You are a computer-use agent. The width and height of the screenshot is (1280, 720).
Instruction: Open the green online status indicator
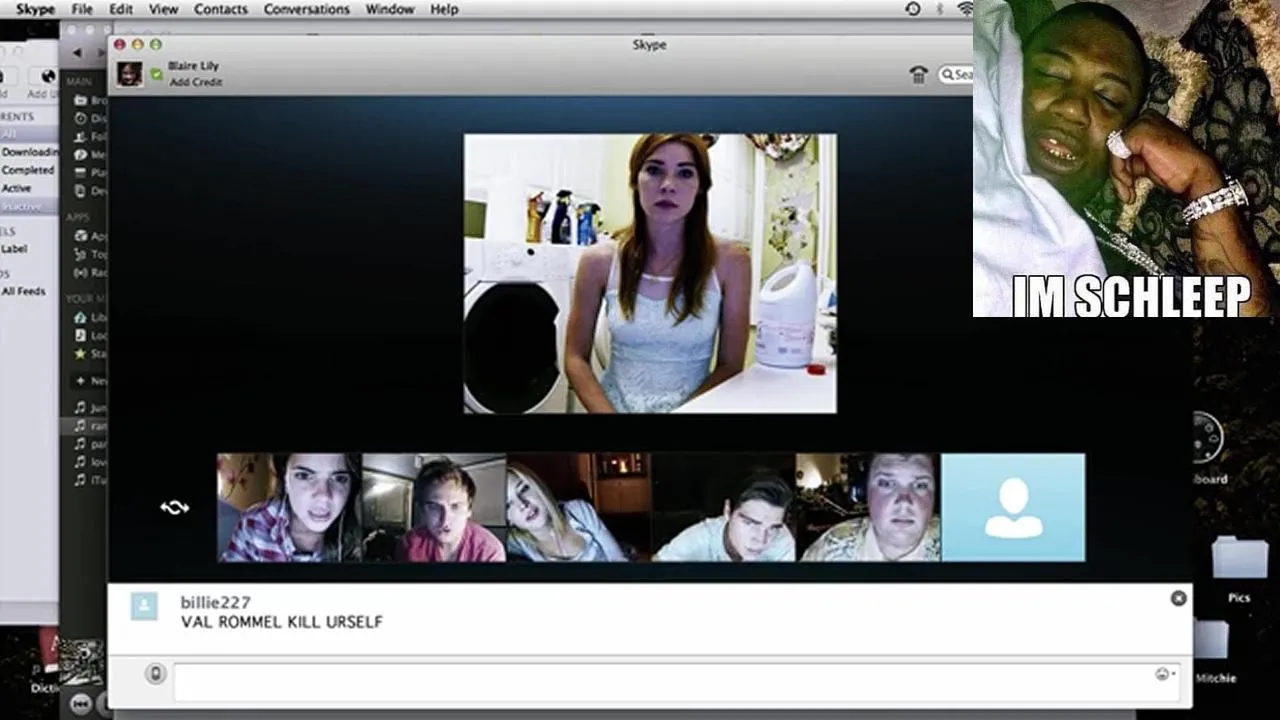pos(156,74)
